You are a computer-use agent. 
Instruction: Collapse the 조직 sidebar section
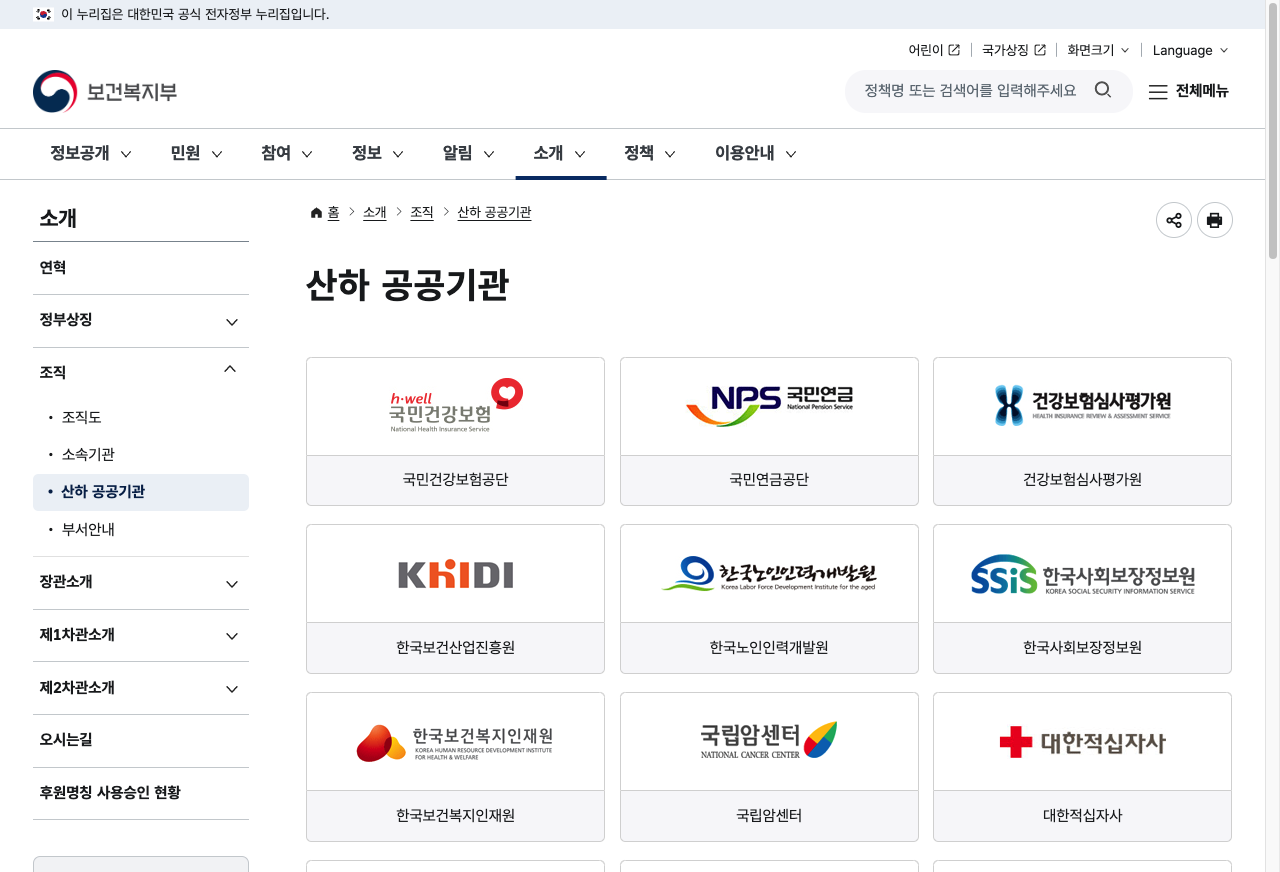point(141,372)
